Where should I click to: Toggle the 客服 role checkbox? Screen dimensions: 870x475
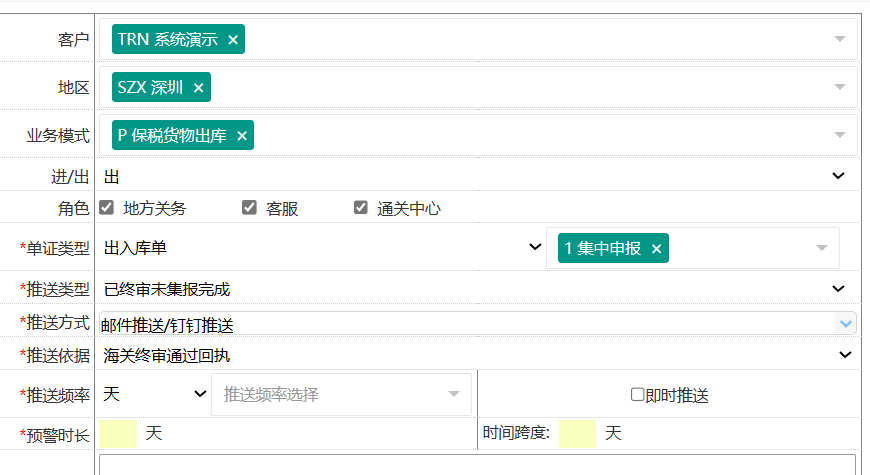click(x=250, y=208)
